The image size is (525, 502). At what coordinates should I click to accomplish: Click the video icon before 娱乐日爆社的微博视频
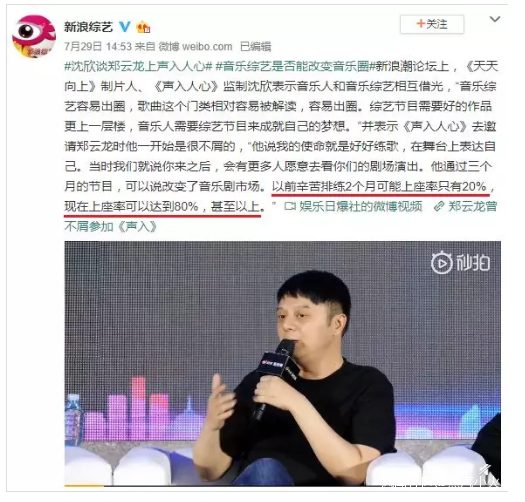coord(290,206)
